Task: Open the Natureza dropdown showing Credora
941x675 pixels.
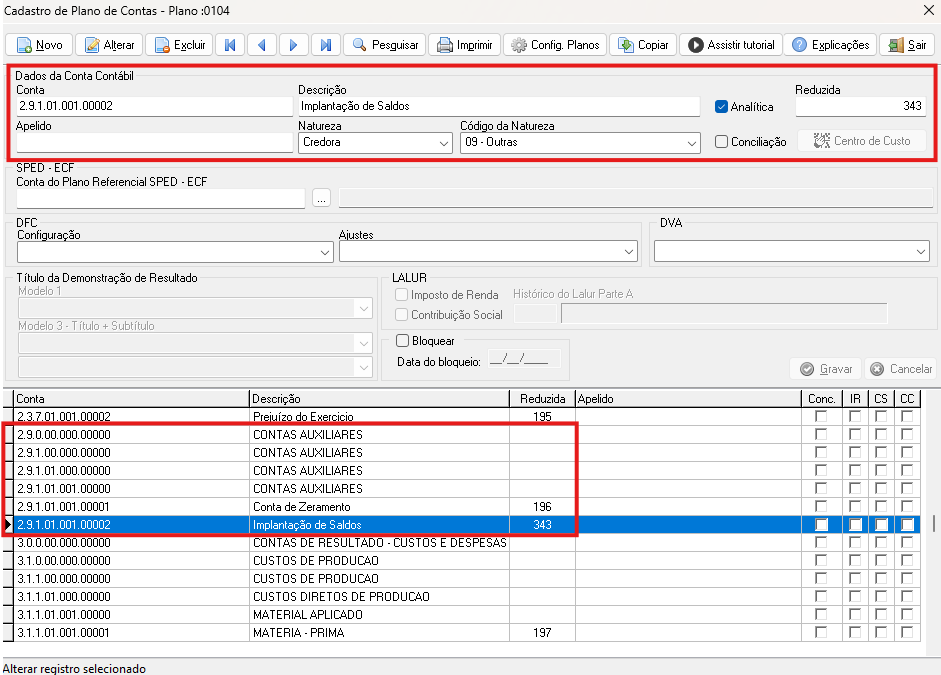Action: pos(375,143)
